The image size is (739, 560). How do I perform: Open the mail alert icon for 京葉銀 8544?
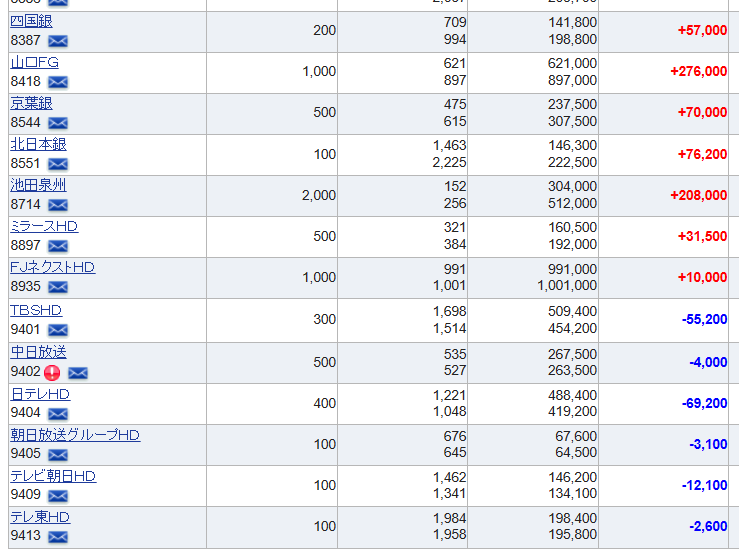coord(58,123)
